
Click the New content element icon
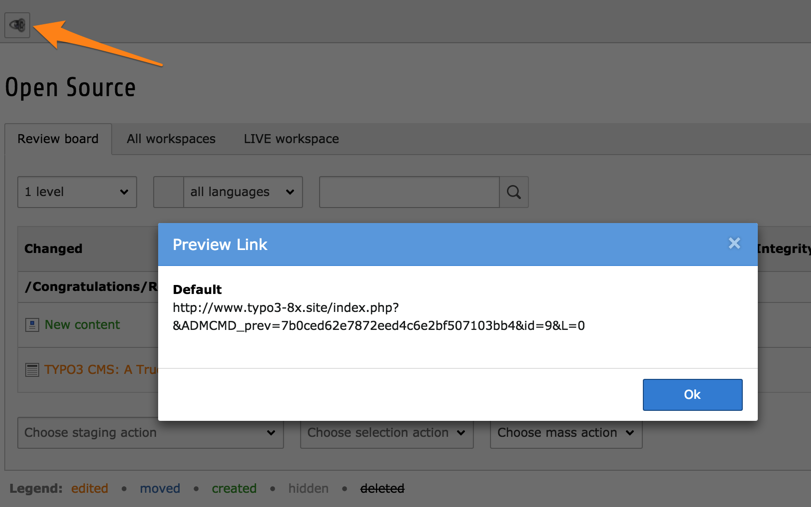[x=32, y=325]
